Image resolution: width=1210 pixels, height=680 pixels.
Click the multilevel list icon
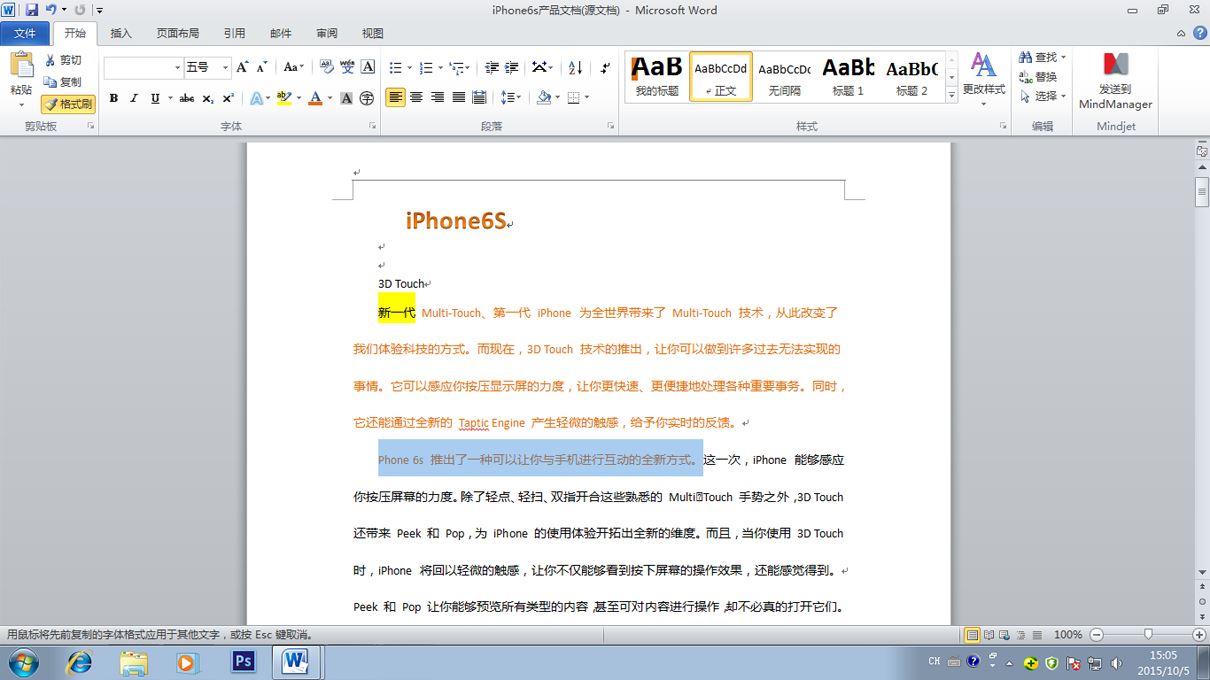[457, 67]
